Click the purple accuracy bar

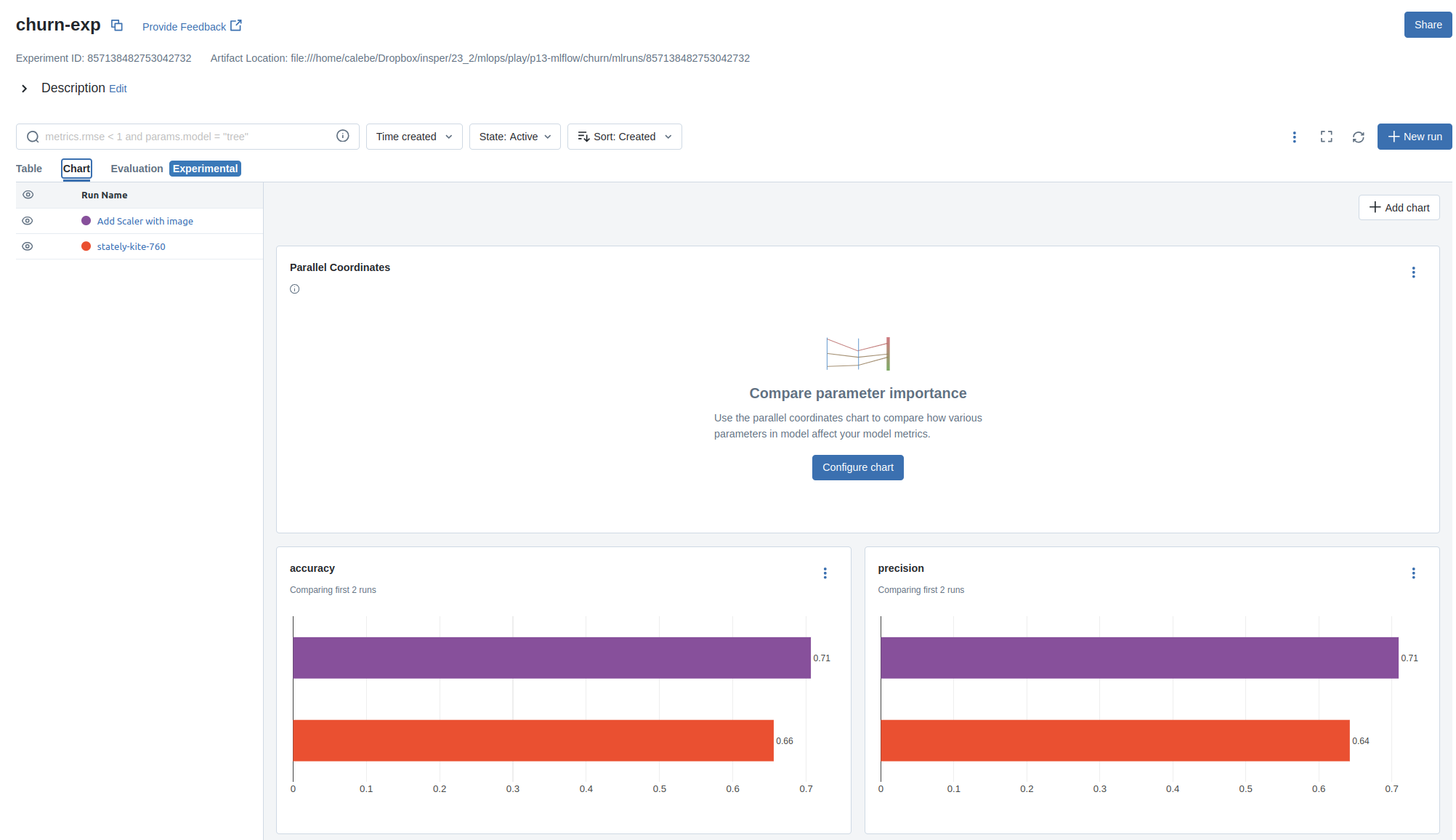(551, 658)
